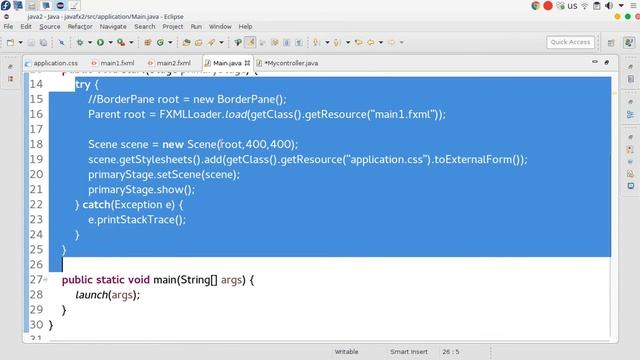
Task: Open the Source menu
Action: (x=50, y=27)
